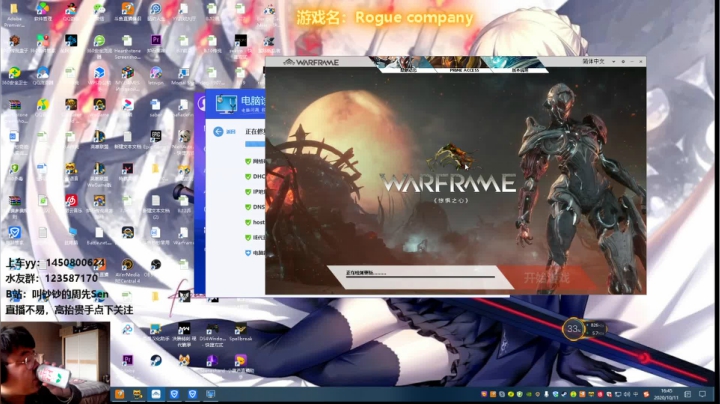Open the QQ penguin desktop icon
Screen dimensions: 720x404
point(70,11)
